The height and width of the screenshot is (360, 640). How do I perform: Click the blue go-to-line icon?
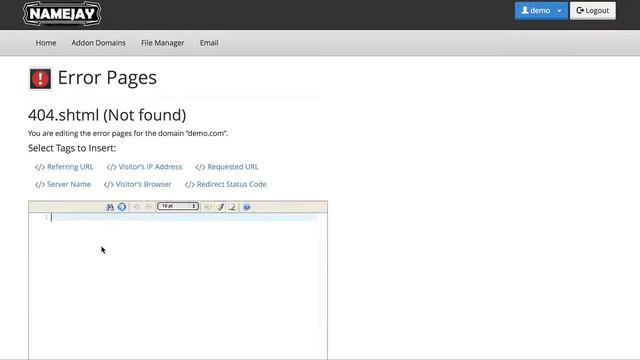[x=122, y=207]
